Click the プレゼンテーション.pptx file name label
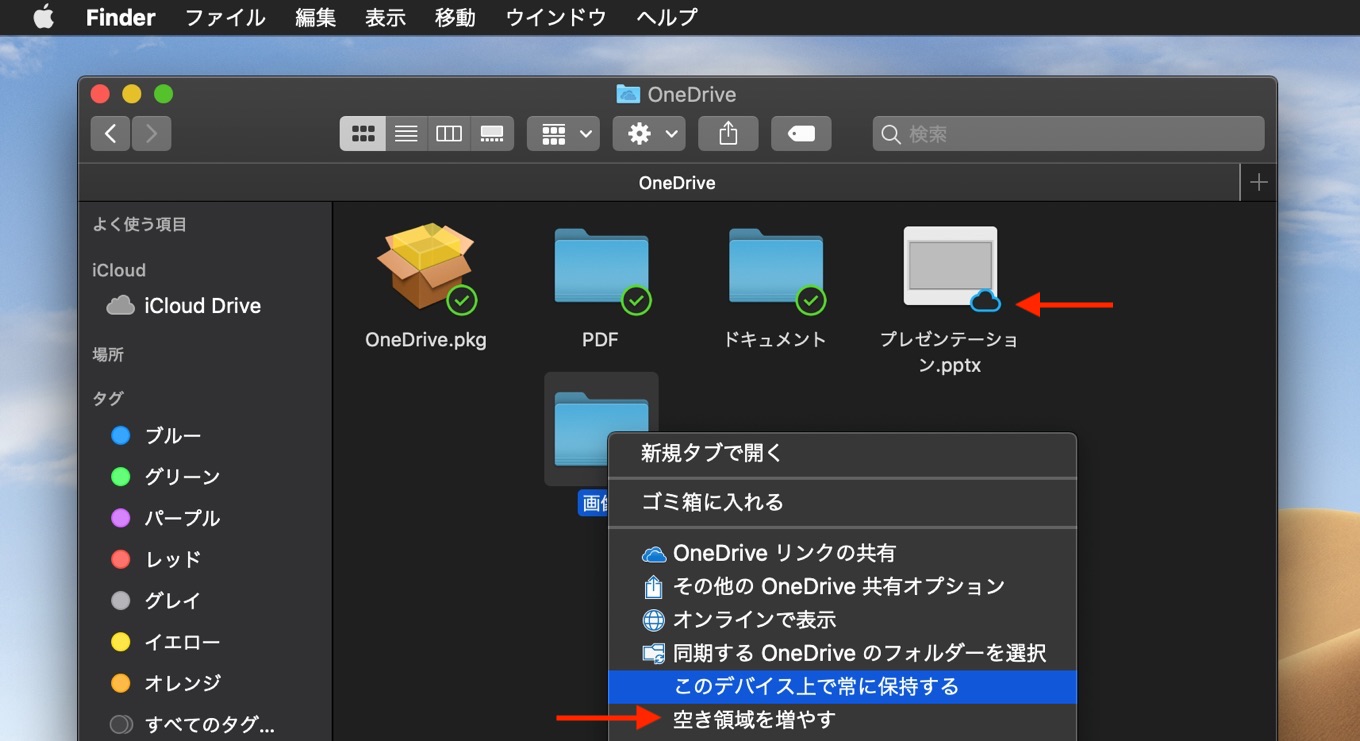Image resolution: width=1360 pixels, height=741 pixels. pos(950,352)
